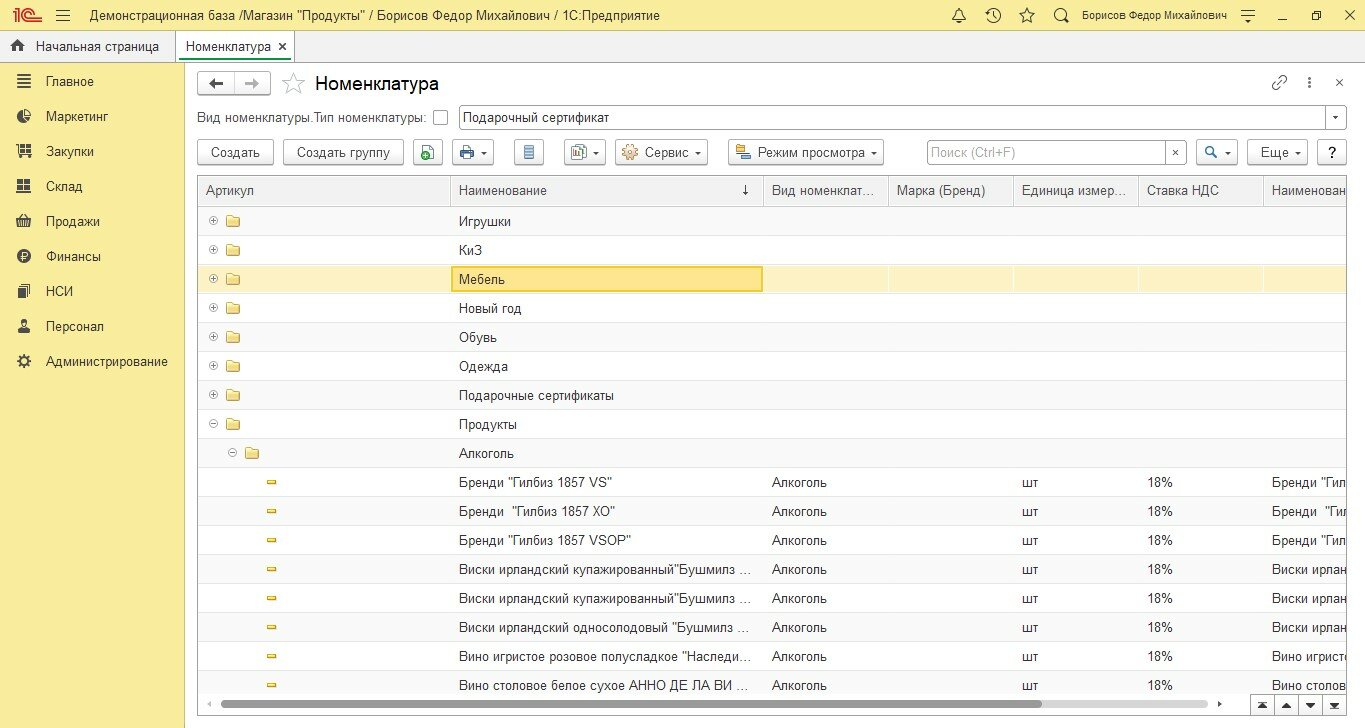1365x728 pixels.
Task: Click the Артикул column header
Action: pyautogui.click(x=324, y=190)
